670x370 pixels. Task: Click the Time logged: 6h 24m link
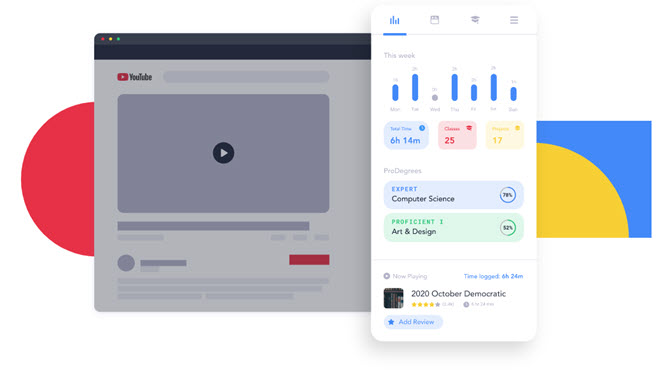coord(494,276)
